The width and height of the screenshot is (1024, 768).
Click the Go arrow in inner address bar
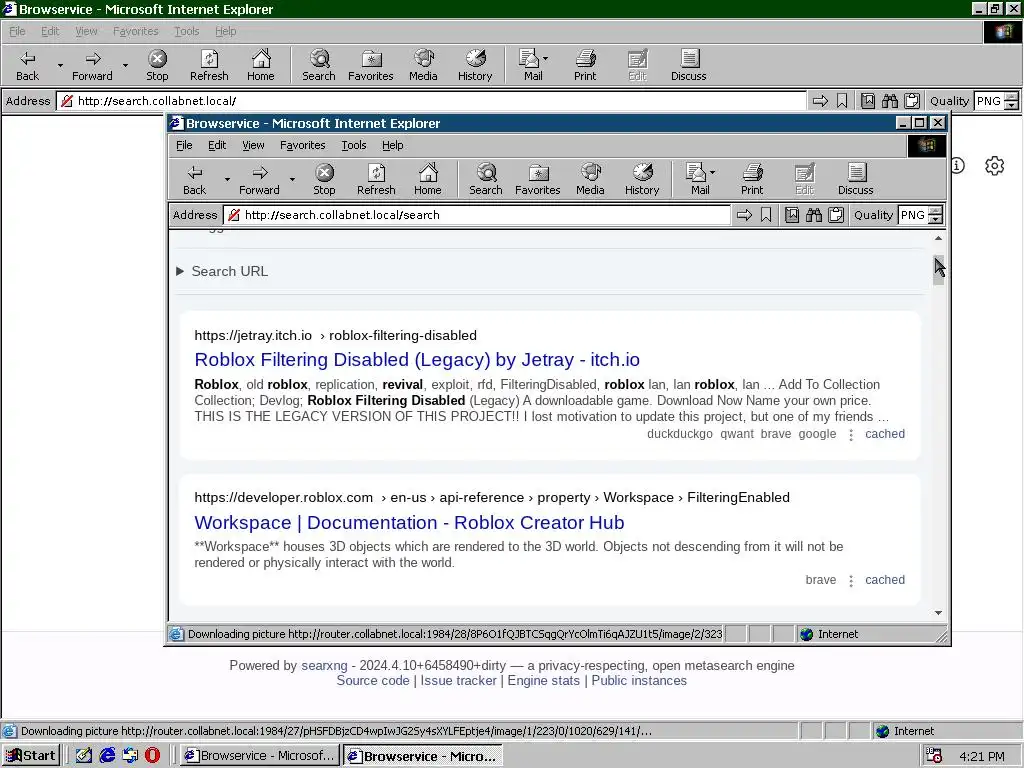click(744, 215)
